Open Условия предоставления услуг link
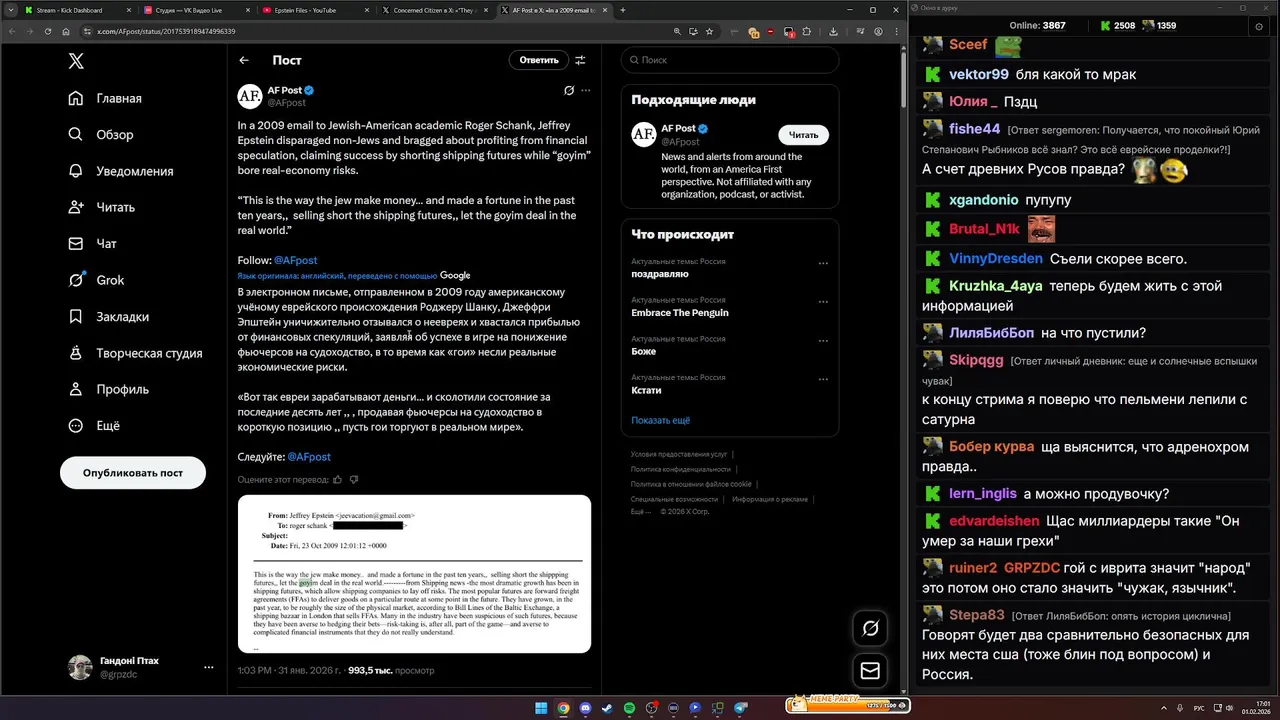 679,454
